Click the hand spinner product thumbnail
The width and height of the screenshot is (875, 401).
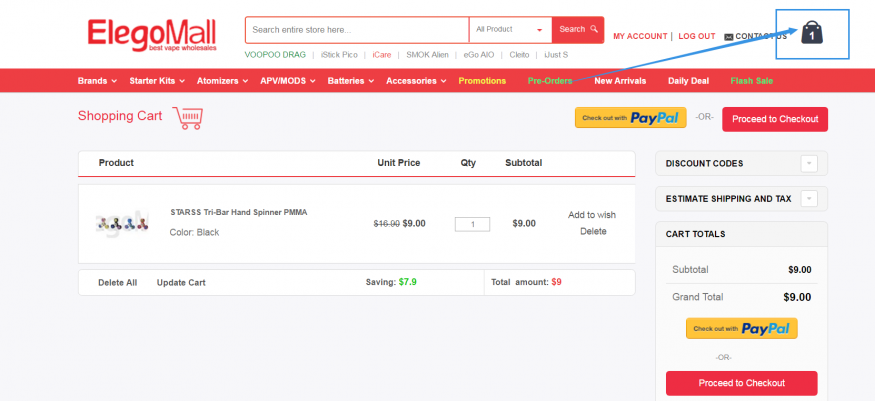click(x=122, y=224)
